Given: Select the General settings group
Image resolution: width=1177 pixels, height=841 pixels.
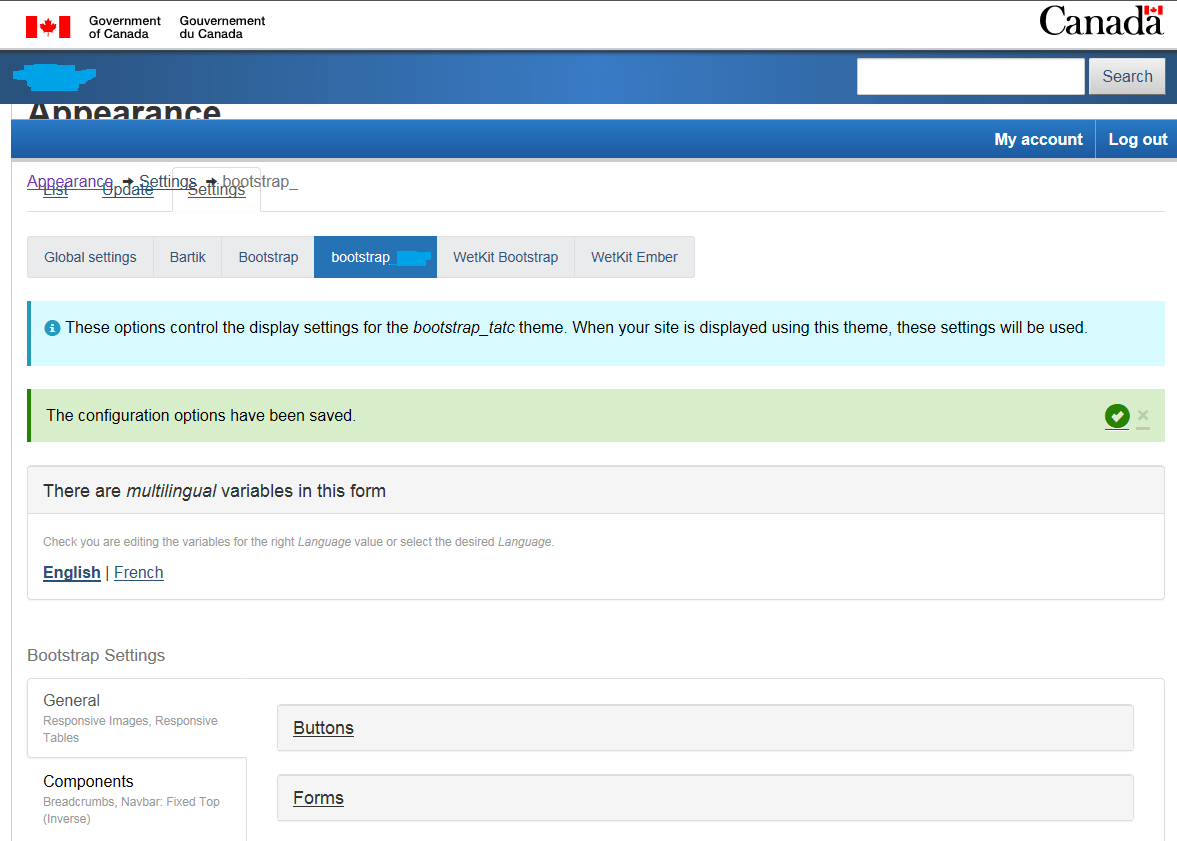Looking at the screenshot, I should click(71, 700).
